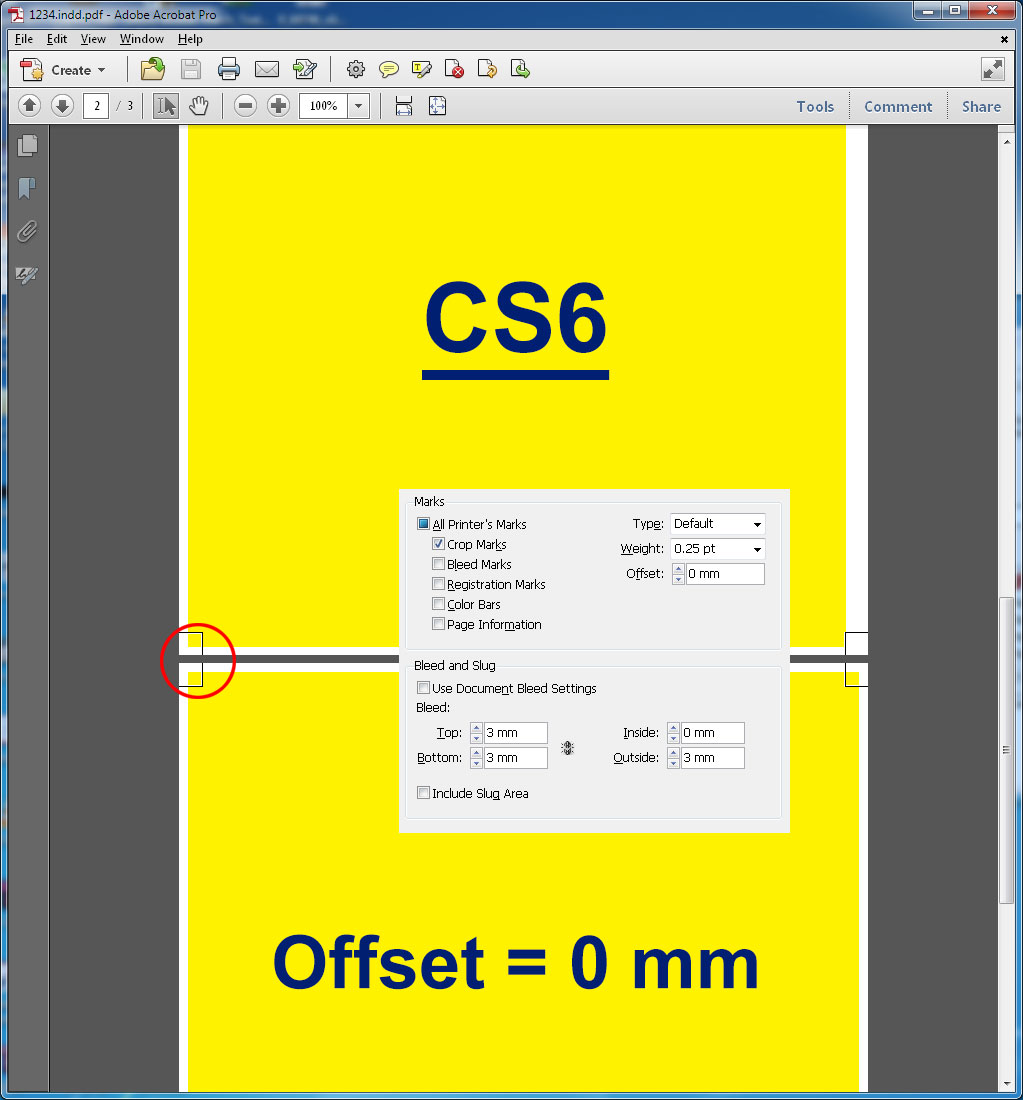The width and height of the screenshot is (1023, 1100).
Task: Open the Share pane
Action: pyautogui.click(x=981, y=107)
